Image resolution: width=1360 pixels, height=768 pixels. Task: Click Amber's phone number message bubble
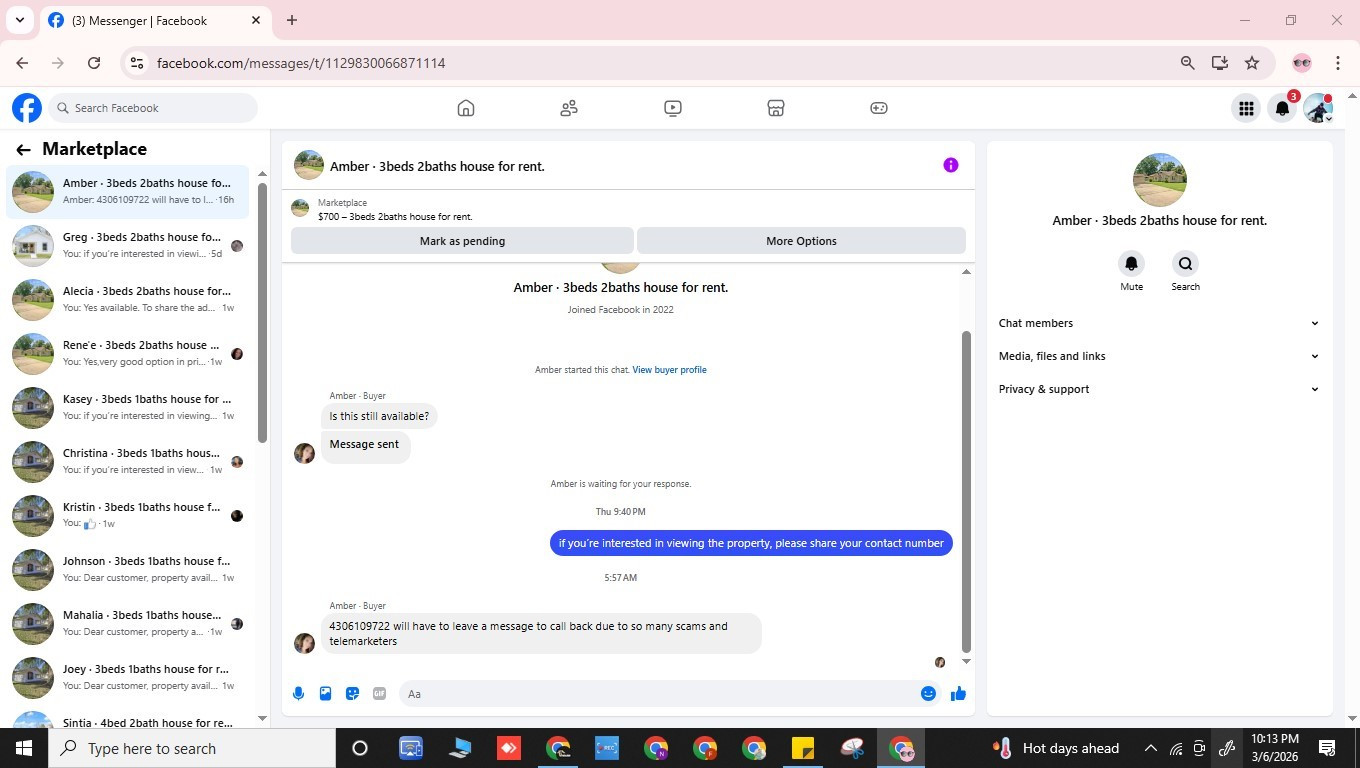pos(541,633)
